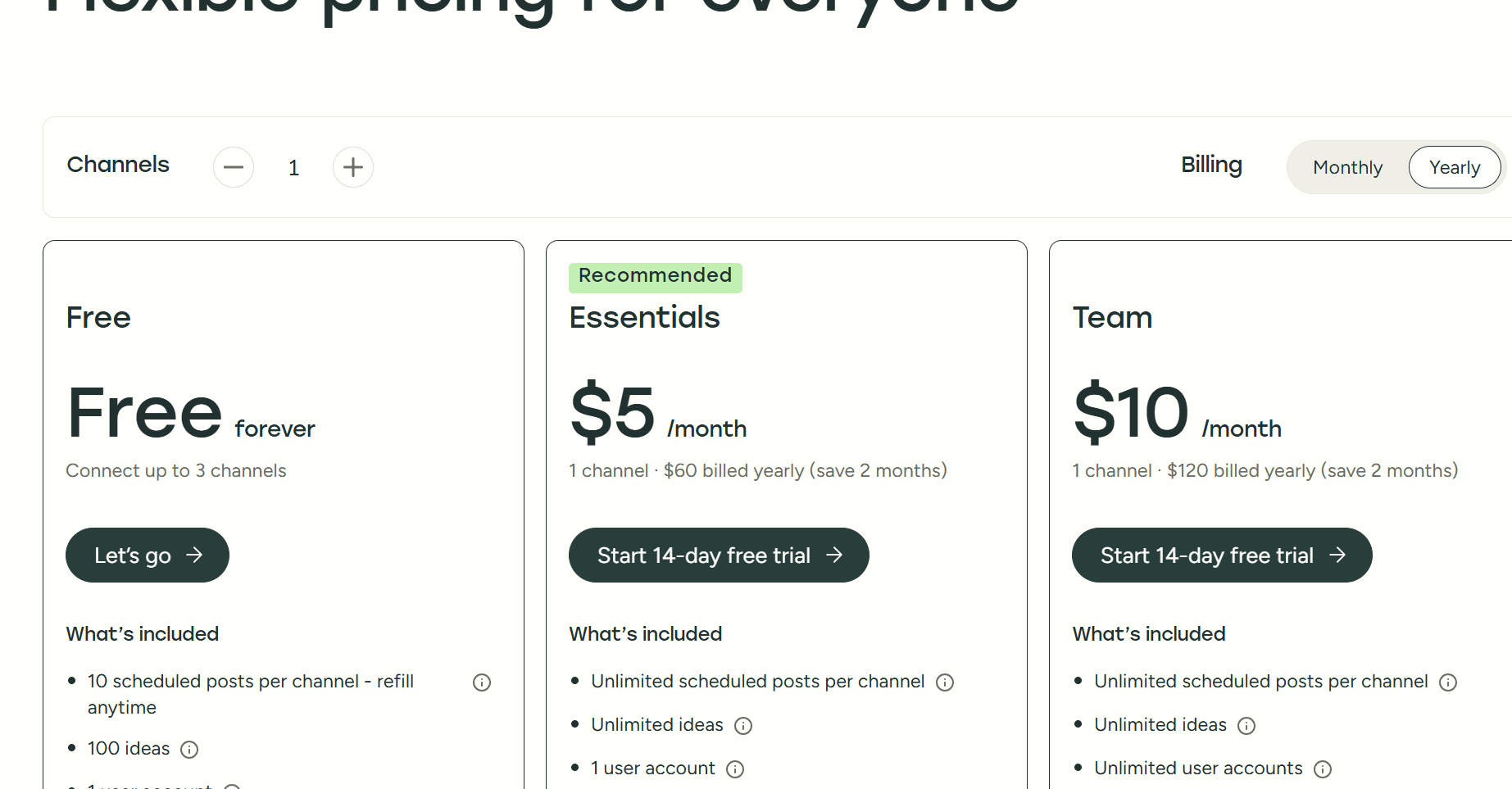Image resolution: width=1512 pixels, height=789 pixels.
Task: Click the 'Recommended' badge above Essentials
Action: [655, 276]
